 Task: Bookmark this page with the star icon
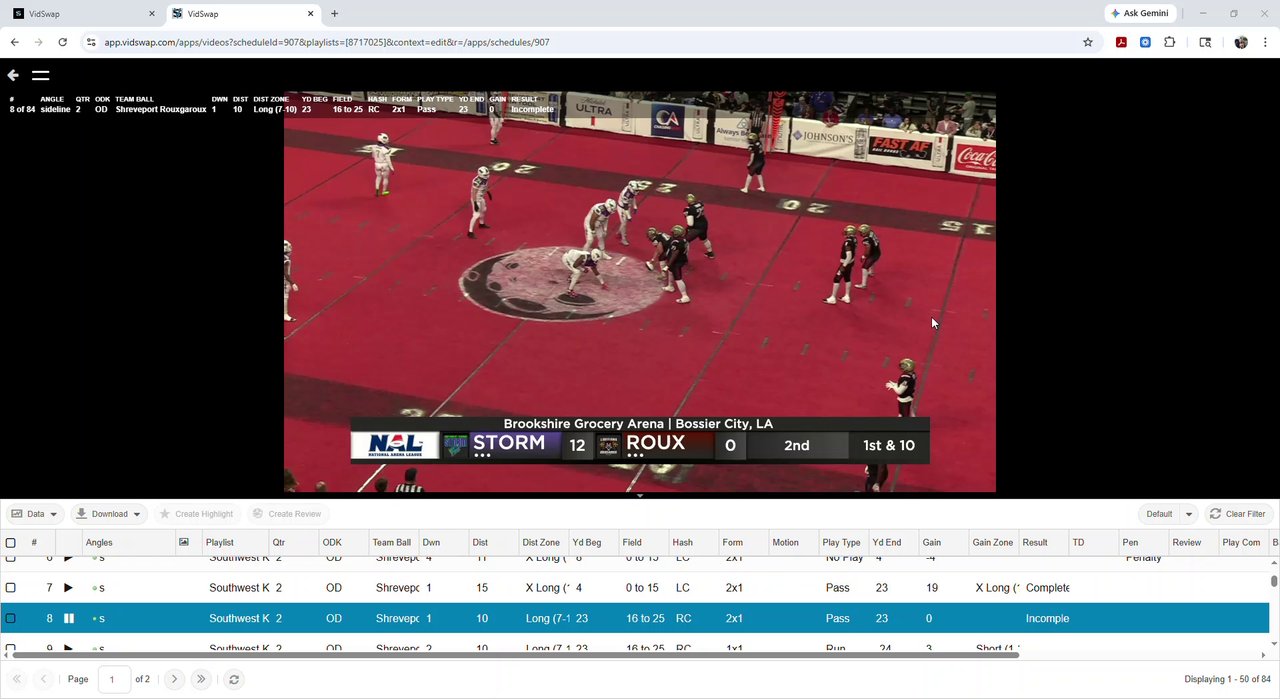pos(1088,42)
